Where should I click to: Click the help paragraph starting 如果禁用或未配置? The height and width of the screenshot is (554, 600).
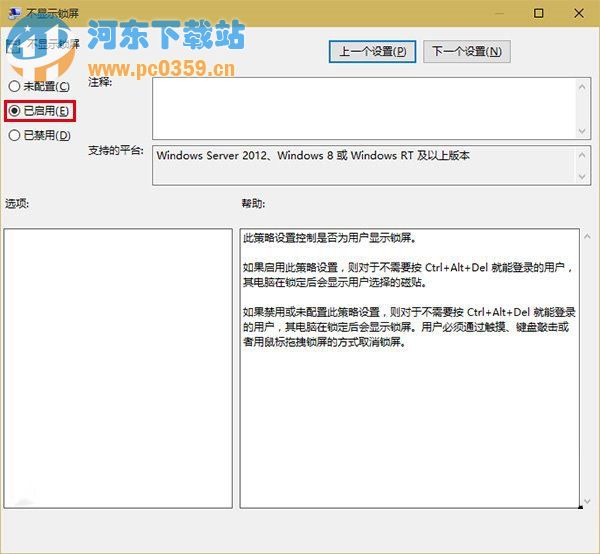click(x=409, y=327)
